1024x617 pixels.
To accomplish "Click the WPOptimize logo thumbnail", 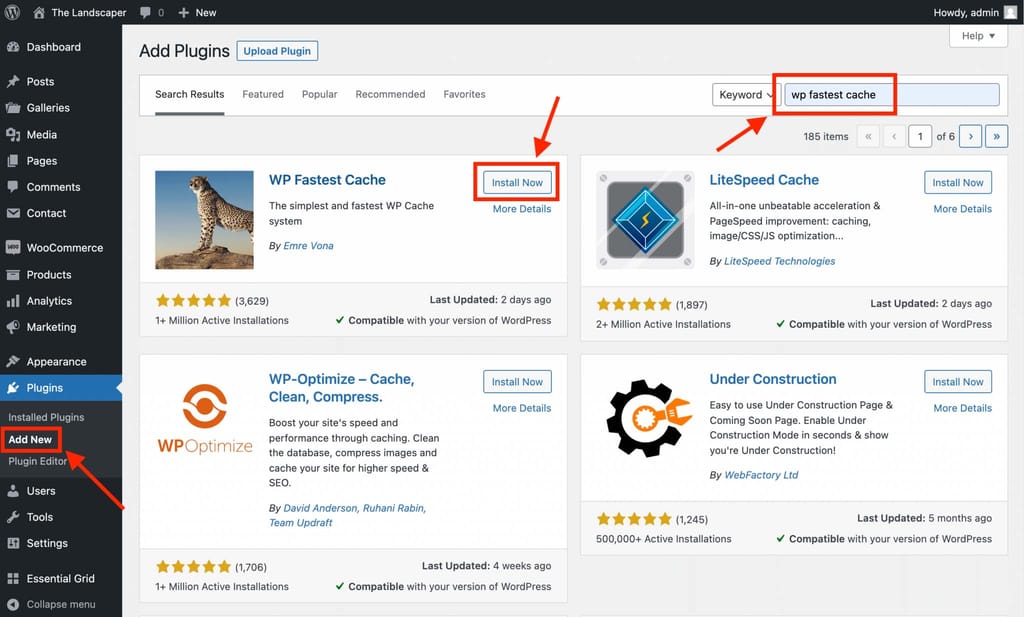I will point(204,419).
